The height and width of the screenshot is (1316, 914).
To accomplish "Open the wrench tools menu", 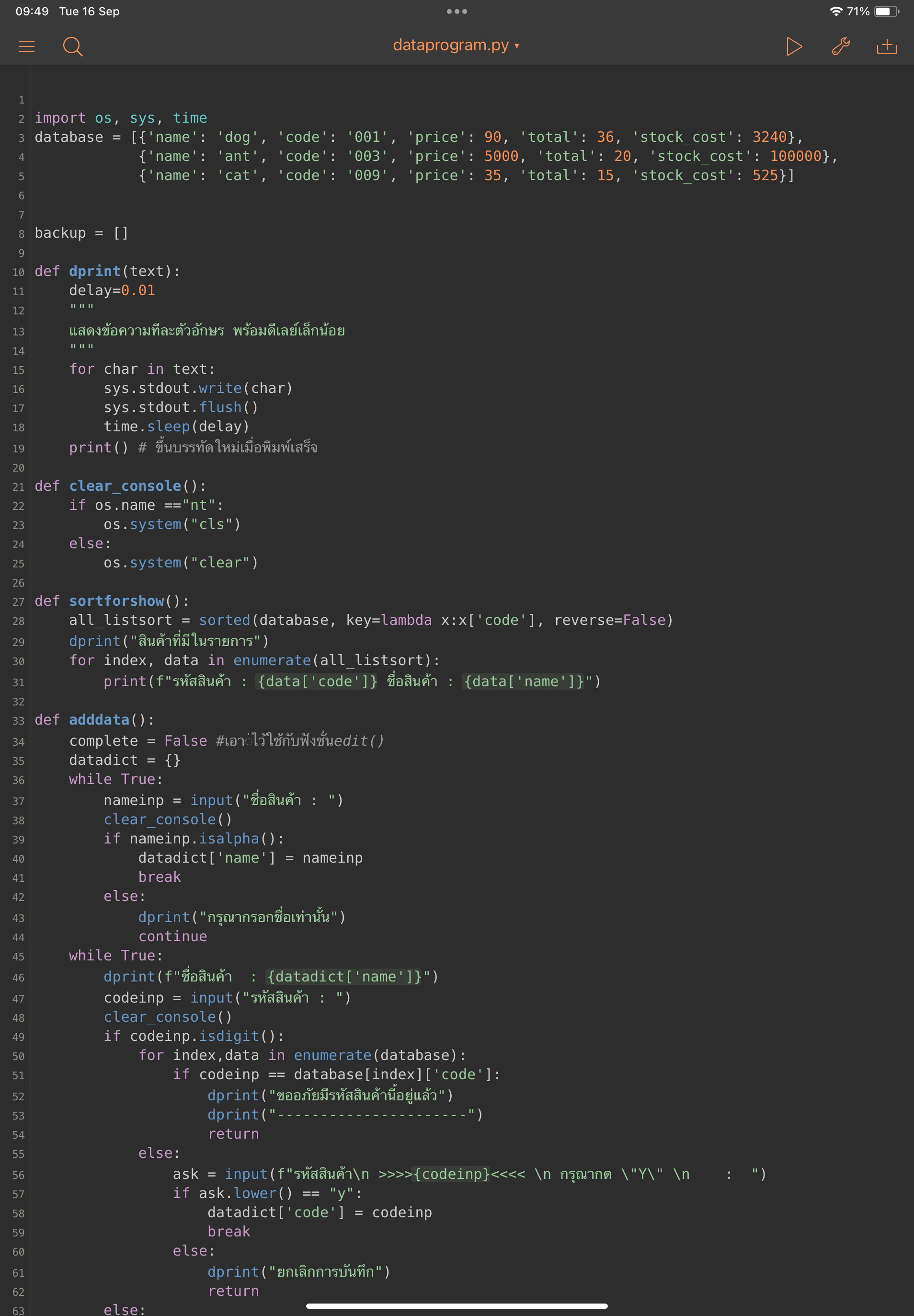I will click(x=840, y=46).
